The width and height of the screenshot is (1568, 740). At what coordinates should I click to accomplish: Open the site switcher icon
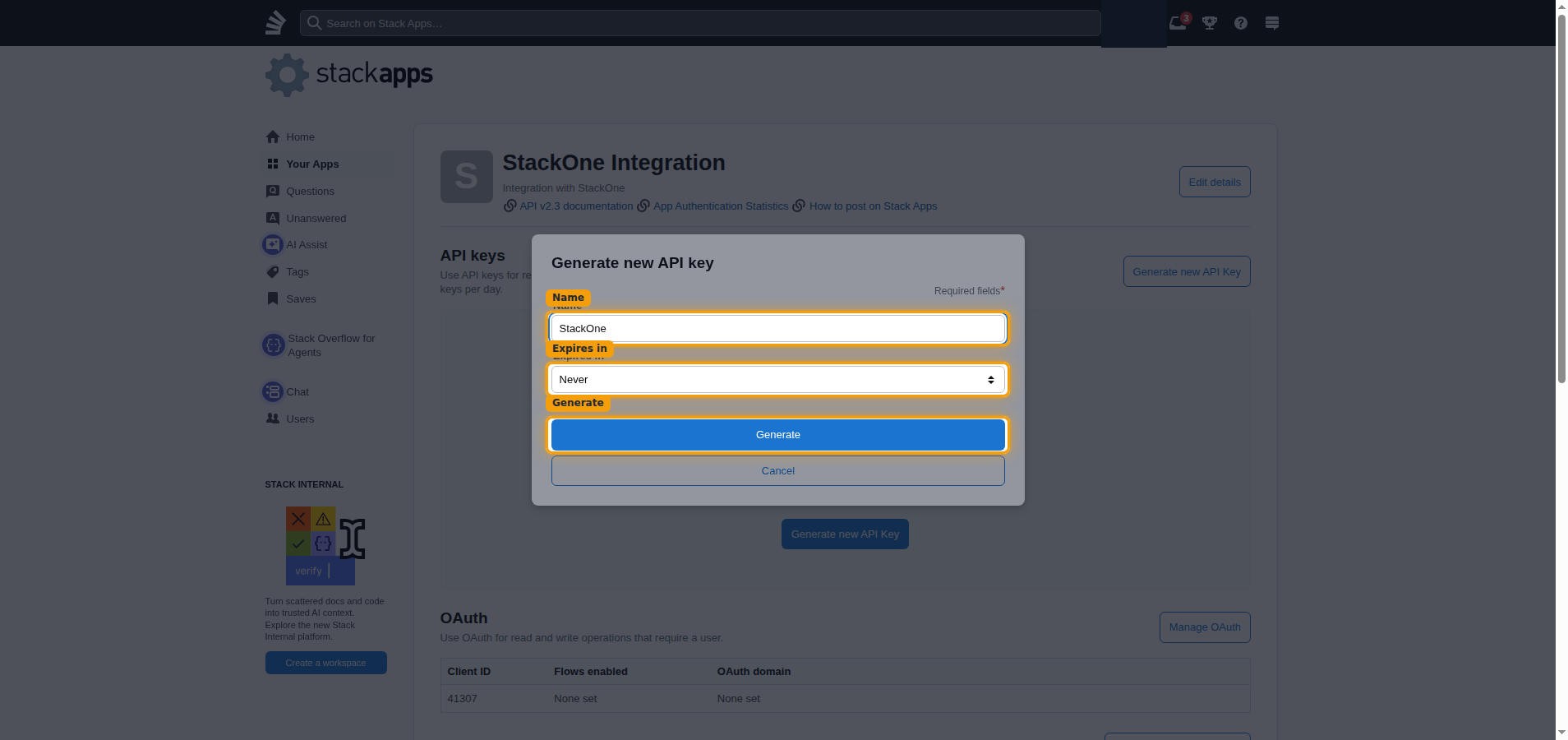point(1272,23)
